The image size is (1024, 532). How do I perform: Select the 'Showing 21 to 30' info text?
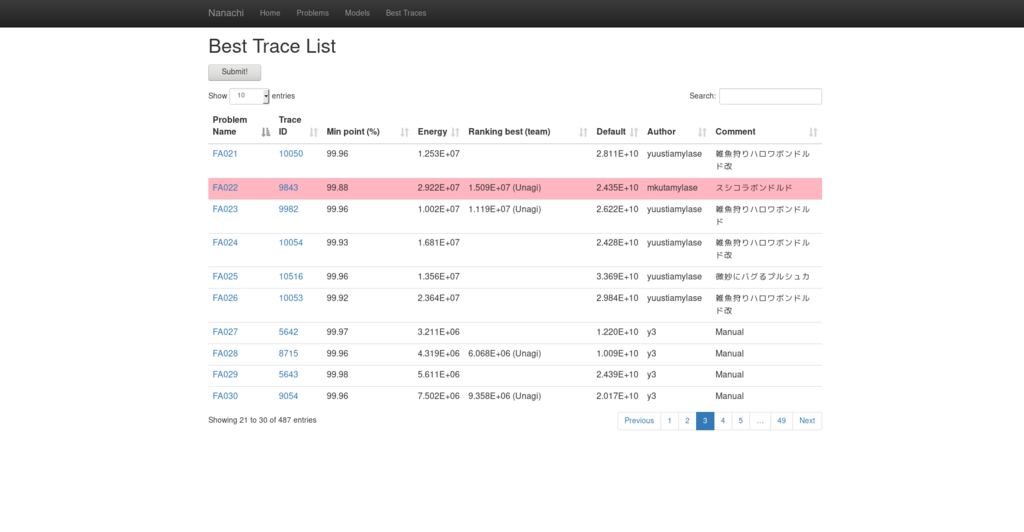point(262,420)
